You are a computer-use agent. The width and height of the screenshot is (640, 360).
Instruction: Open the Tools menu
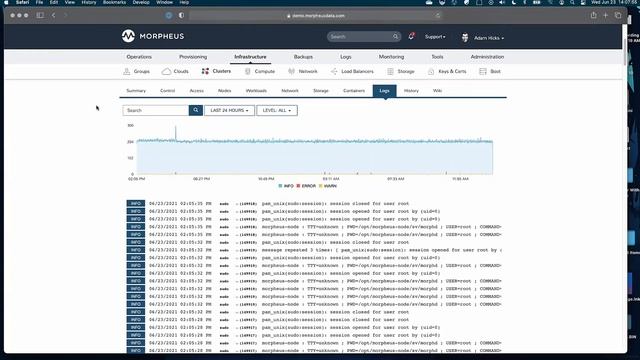coord(437,57)
